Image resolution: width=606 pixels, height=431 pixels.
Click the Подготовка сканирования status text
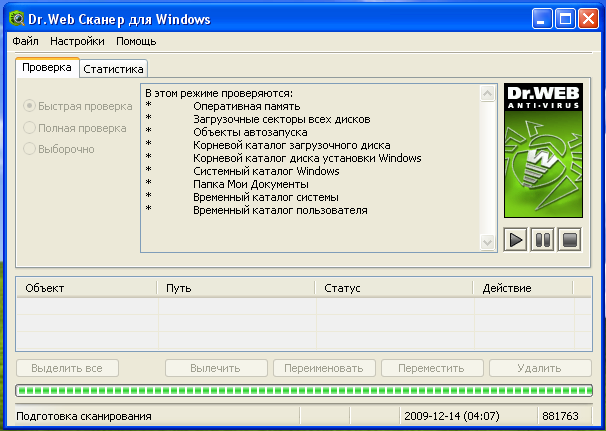click(x=84, y=416)
